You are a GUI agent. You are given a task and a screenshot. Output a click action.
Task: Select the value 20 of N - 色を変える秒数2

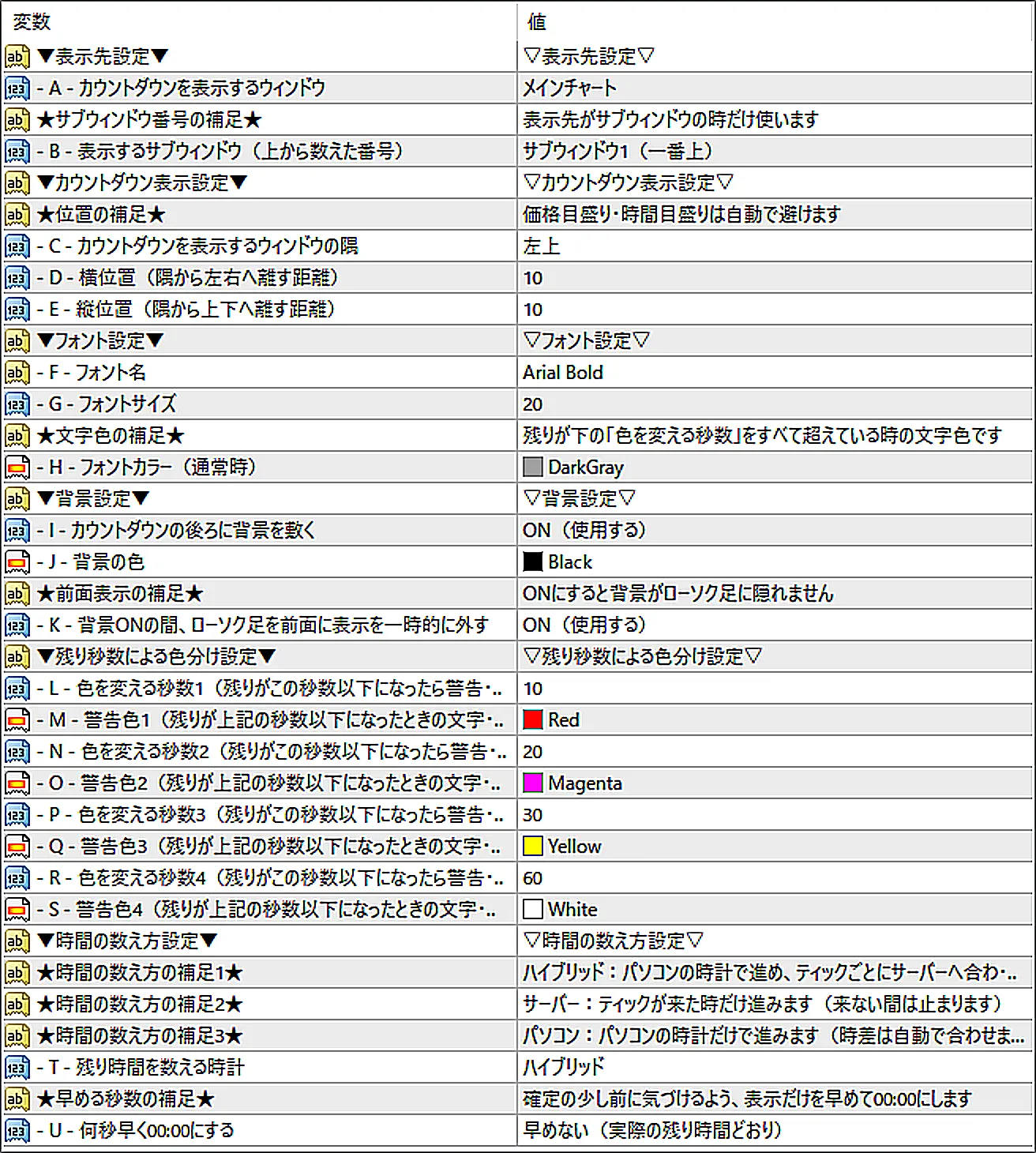(533, 752)
